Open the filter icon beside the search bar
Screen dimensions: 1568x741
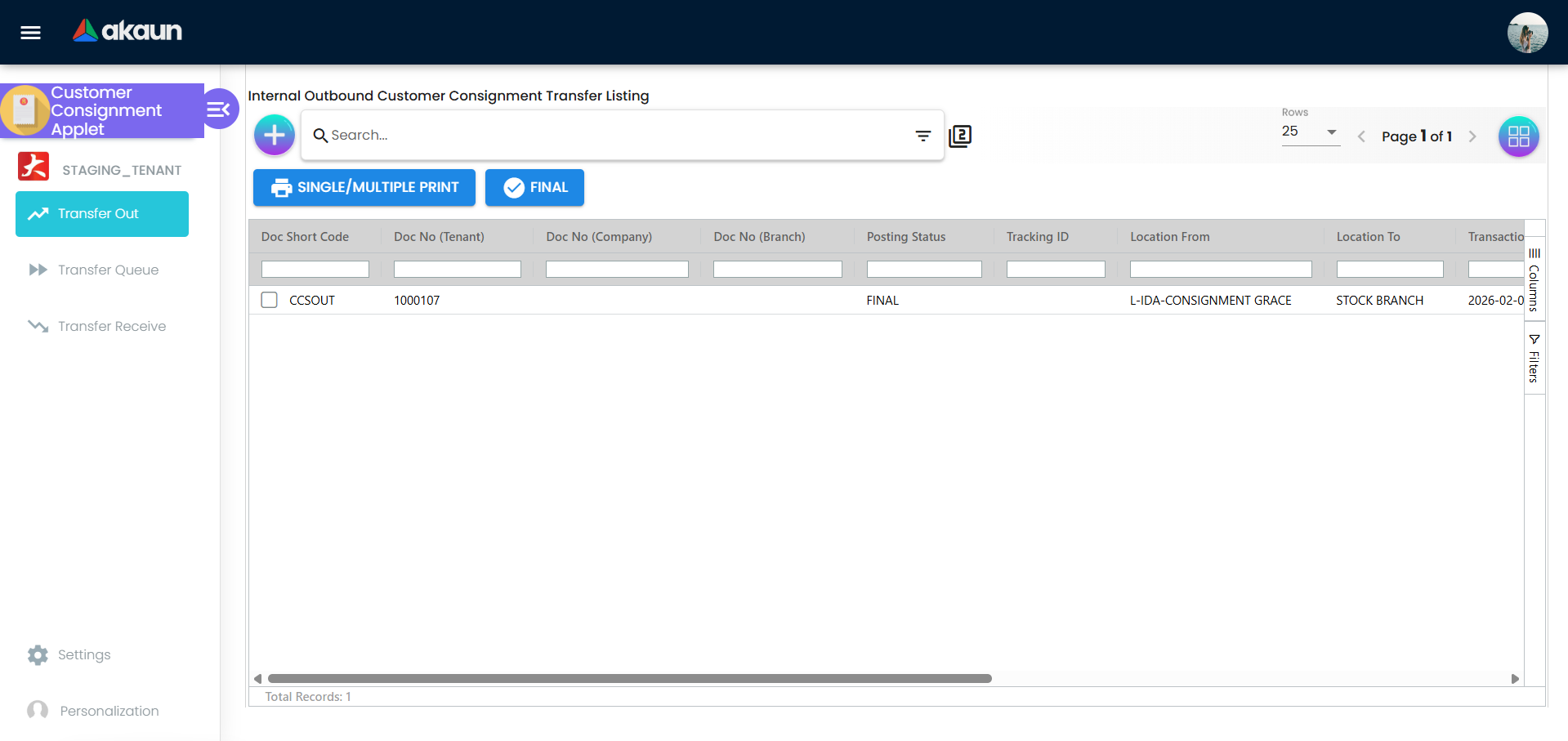tap(922, 136)
